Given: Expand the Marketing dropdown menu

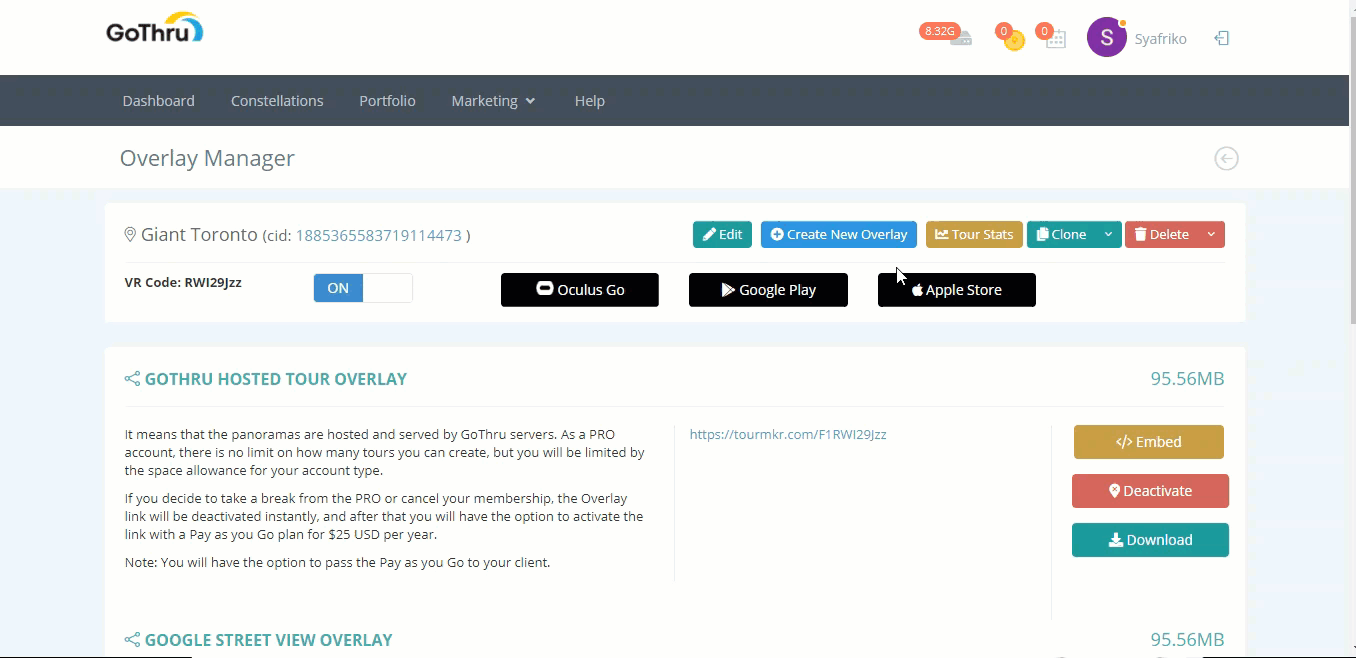Looking at the screenshot, I should tap(493, 101).
